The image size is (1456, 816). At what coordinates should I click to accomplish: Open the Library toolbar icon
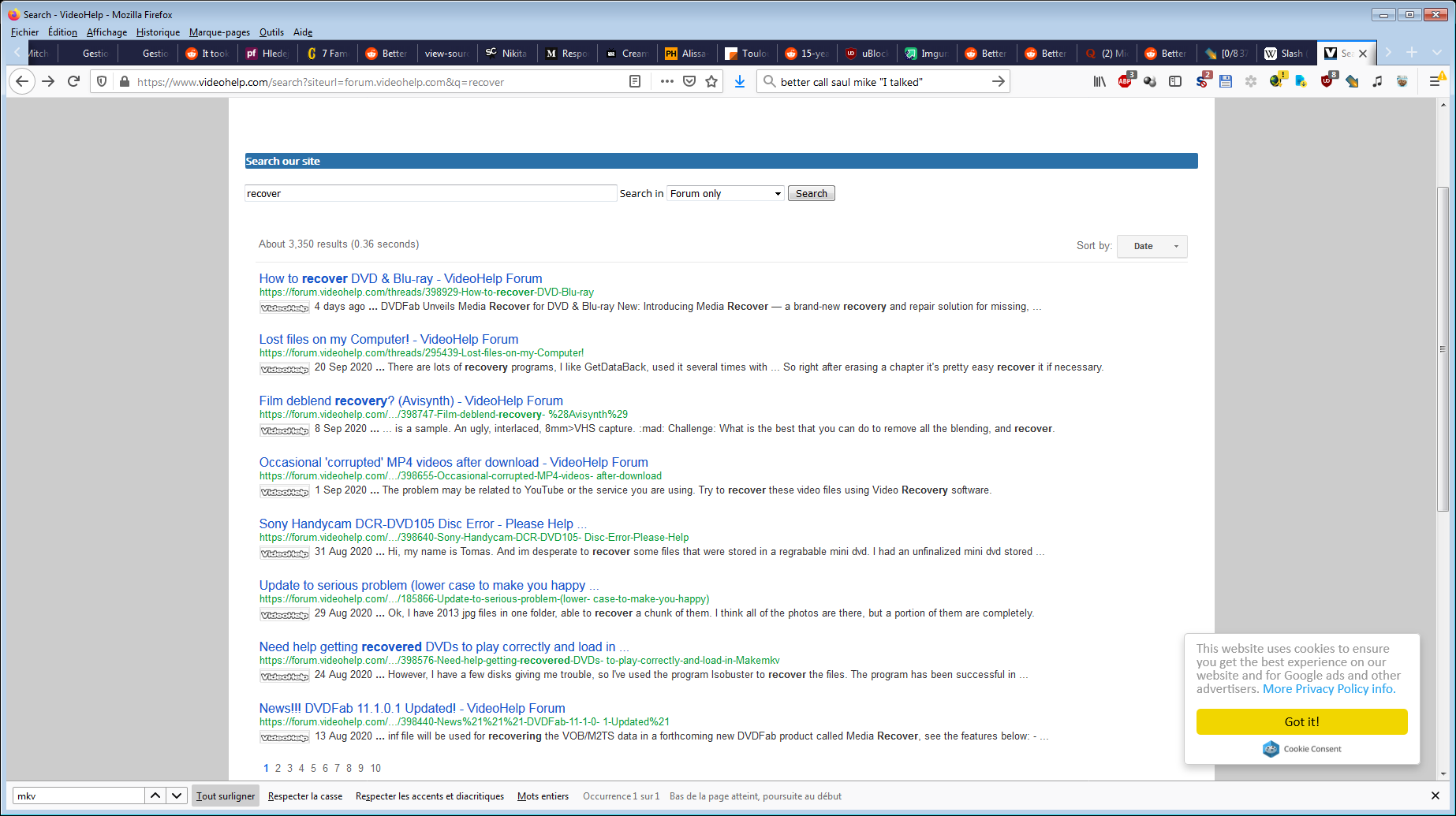point(1099,81)
